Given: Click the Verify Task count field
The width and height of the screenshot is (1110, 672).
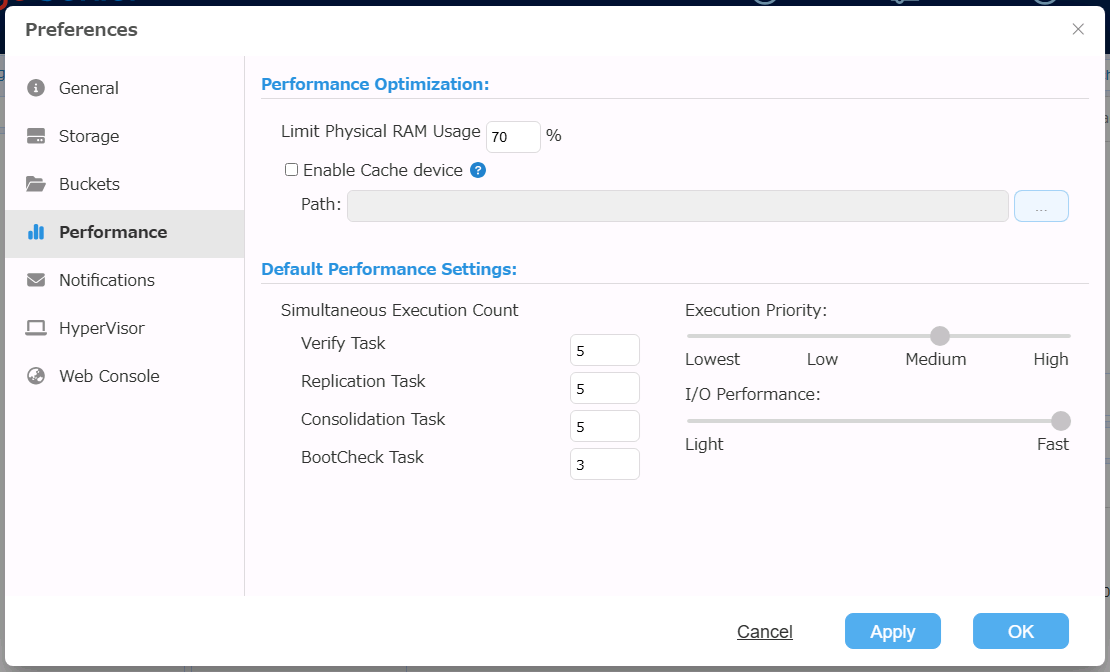Looking at the screenshot, I should (x=604, y=350).
